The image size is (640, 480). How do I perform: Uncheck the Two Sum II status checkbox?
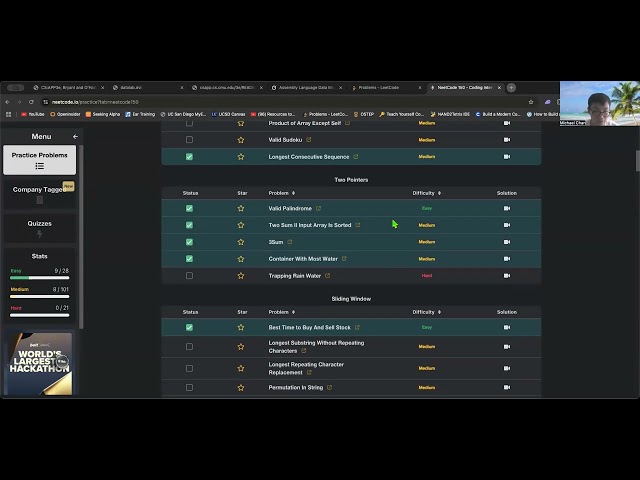[x=189, y=225]
